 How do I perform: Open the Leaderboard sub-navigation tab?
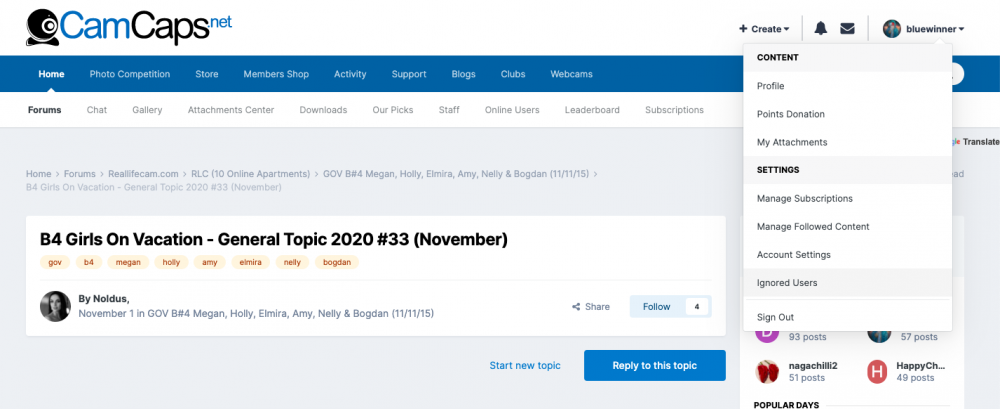pos(592,110)
